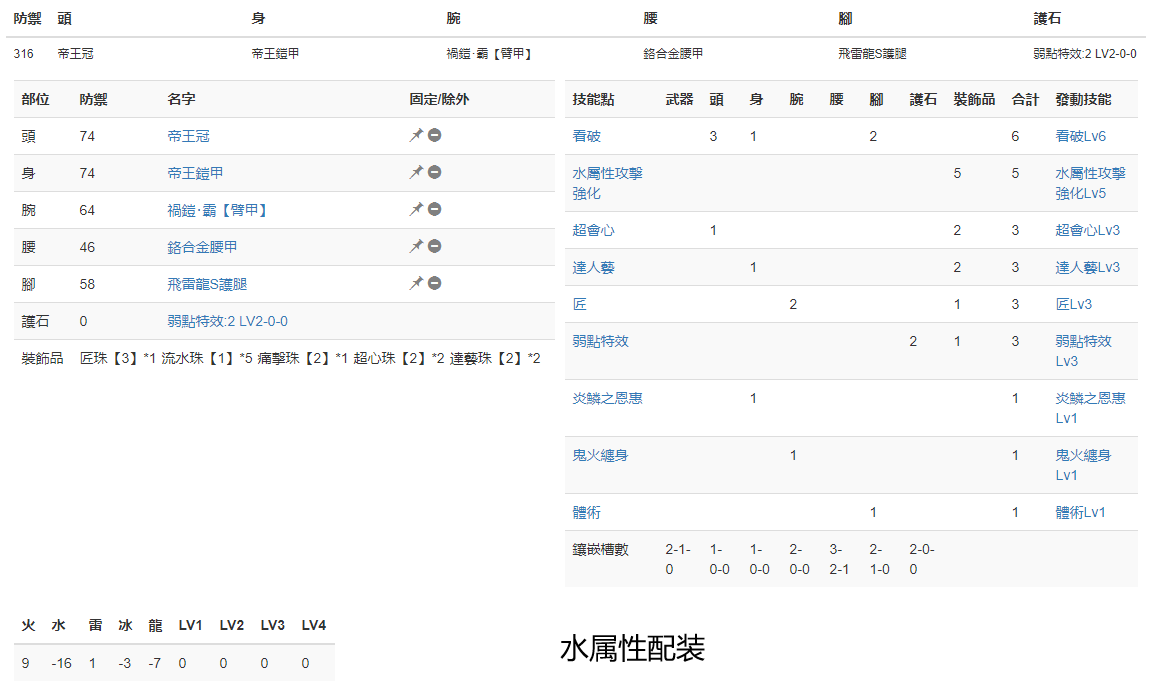The image size is (1152, 681).
Task: Open the 鬼火纏身Lv1 activated skill link
Action: (x=1084, y=465)
